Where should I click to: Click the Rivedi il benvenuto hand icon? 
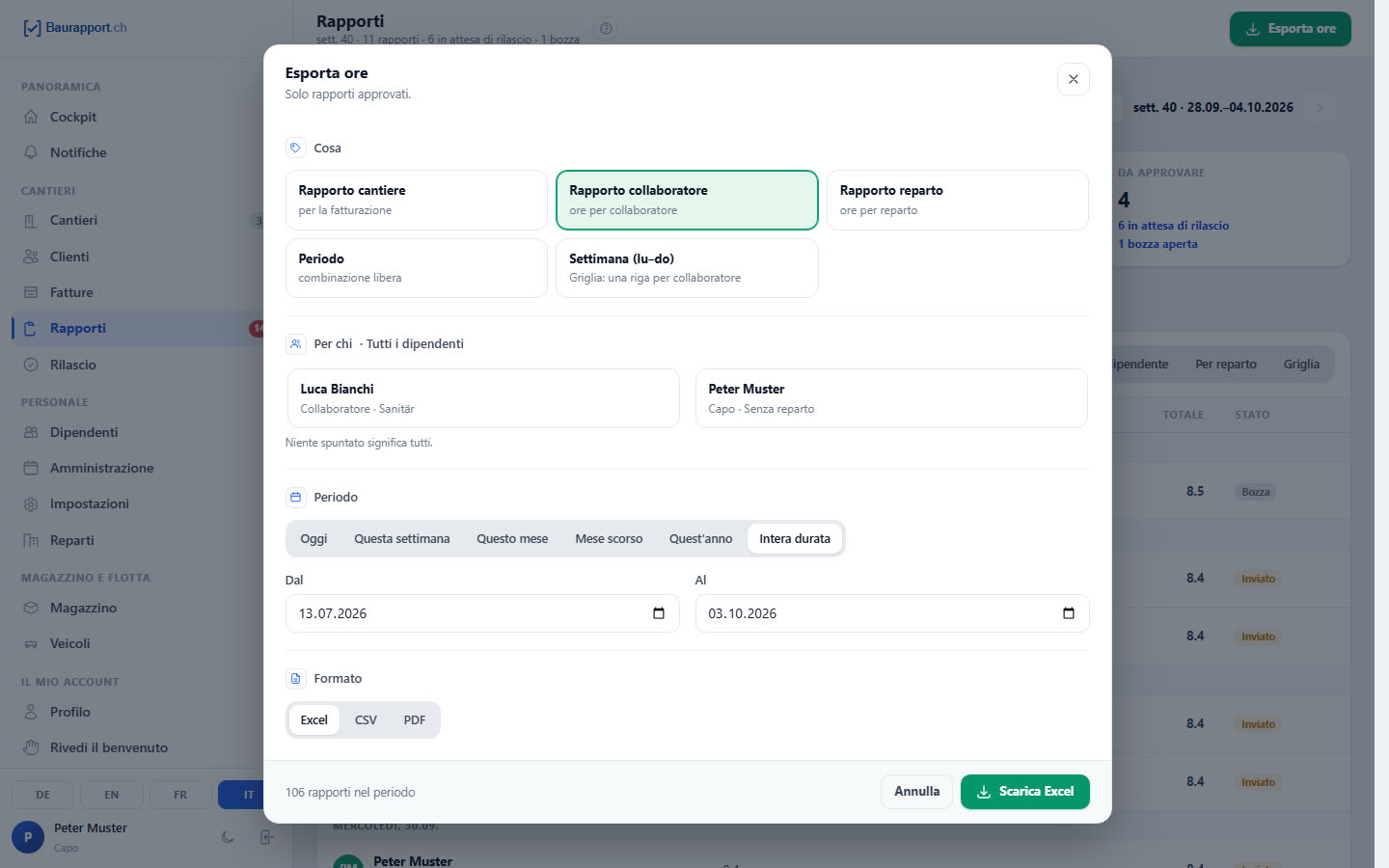(x=31, y=747)
